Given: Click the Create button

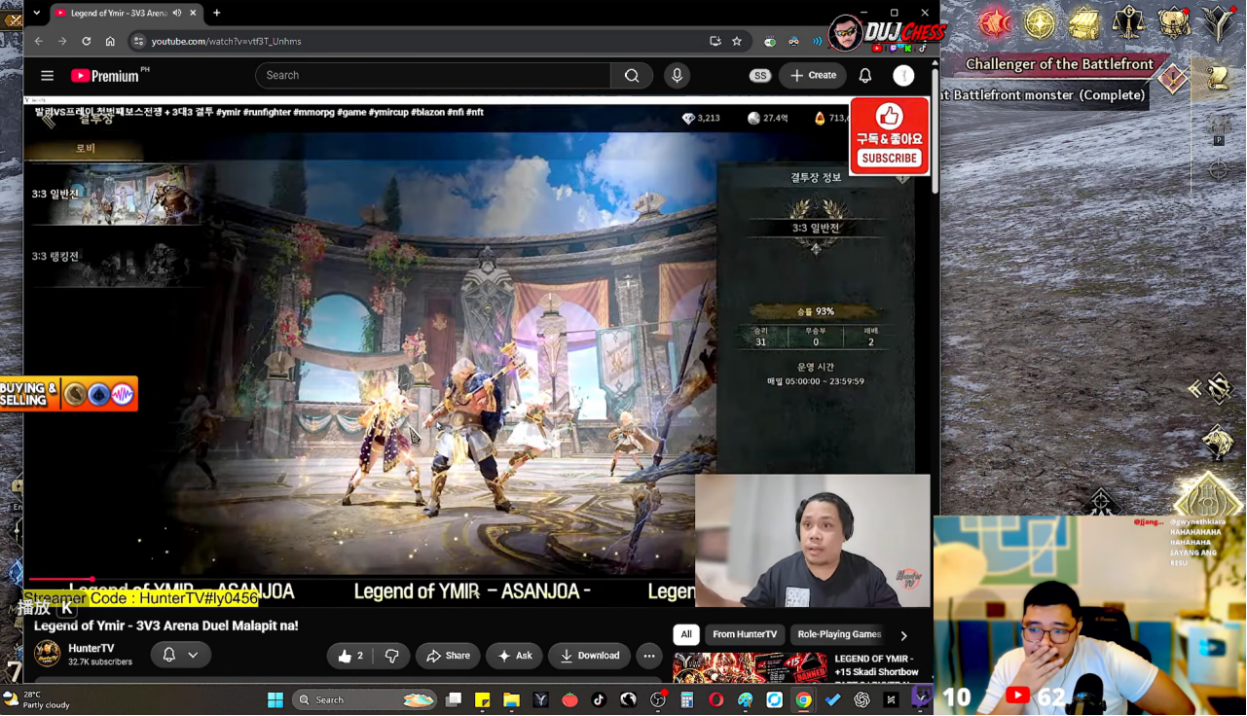Looking at the screenshot, I should point(812,76).
